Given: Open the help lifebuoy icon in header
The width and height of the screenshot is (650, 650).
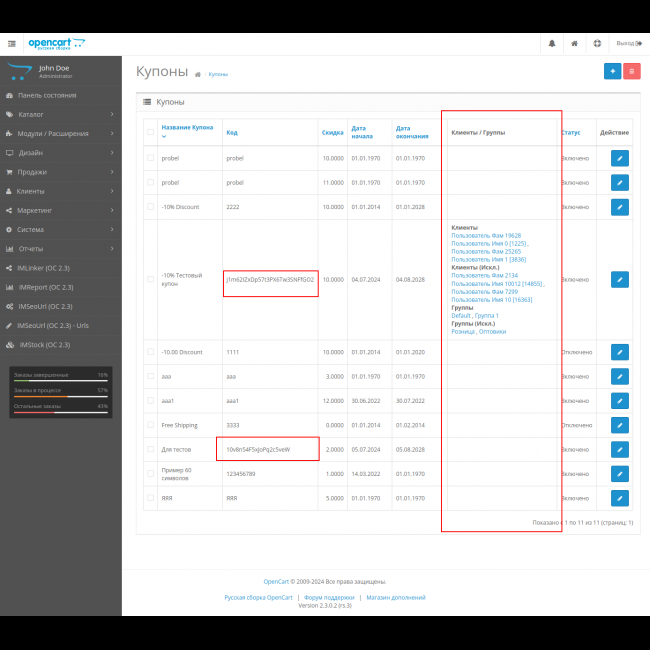Looking at the screenshot, I should (597, 43).
